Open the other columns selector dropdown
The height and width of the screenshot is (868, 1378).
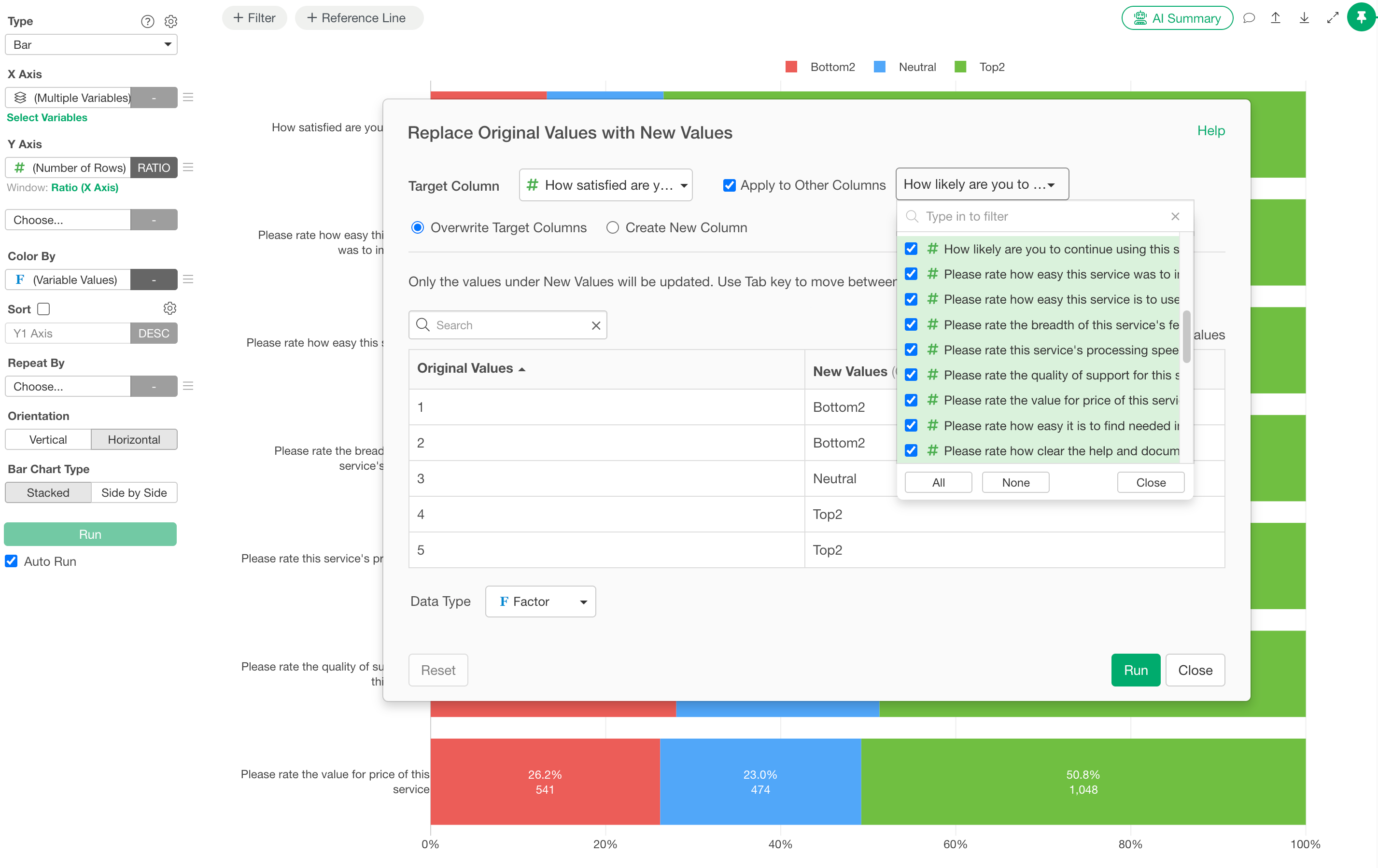point(982,183)
